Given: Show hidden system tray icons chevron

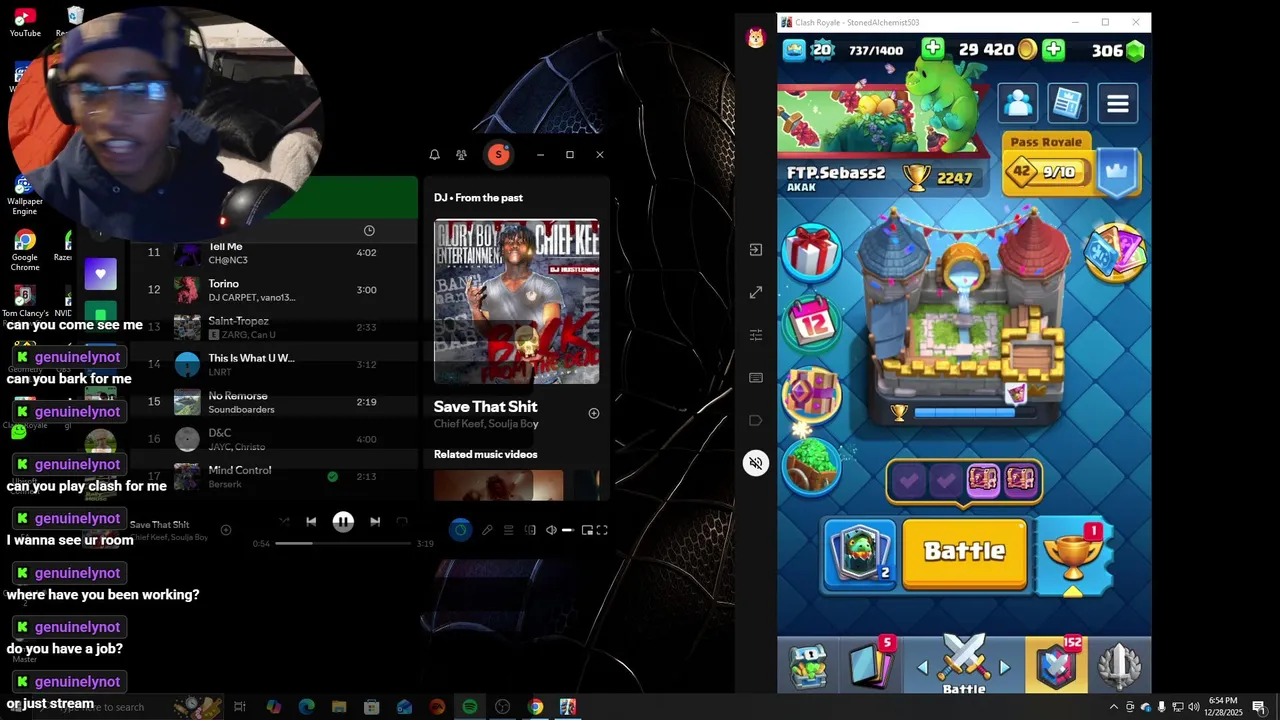Looking at the screenshot, I should click(1114, 707).
